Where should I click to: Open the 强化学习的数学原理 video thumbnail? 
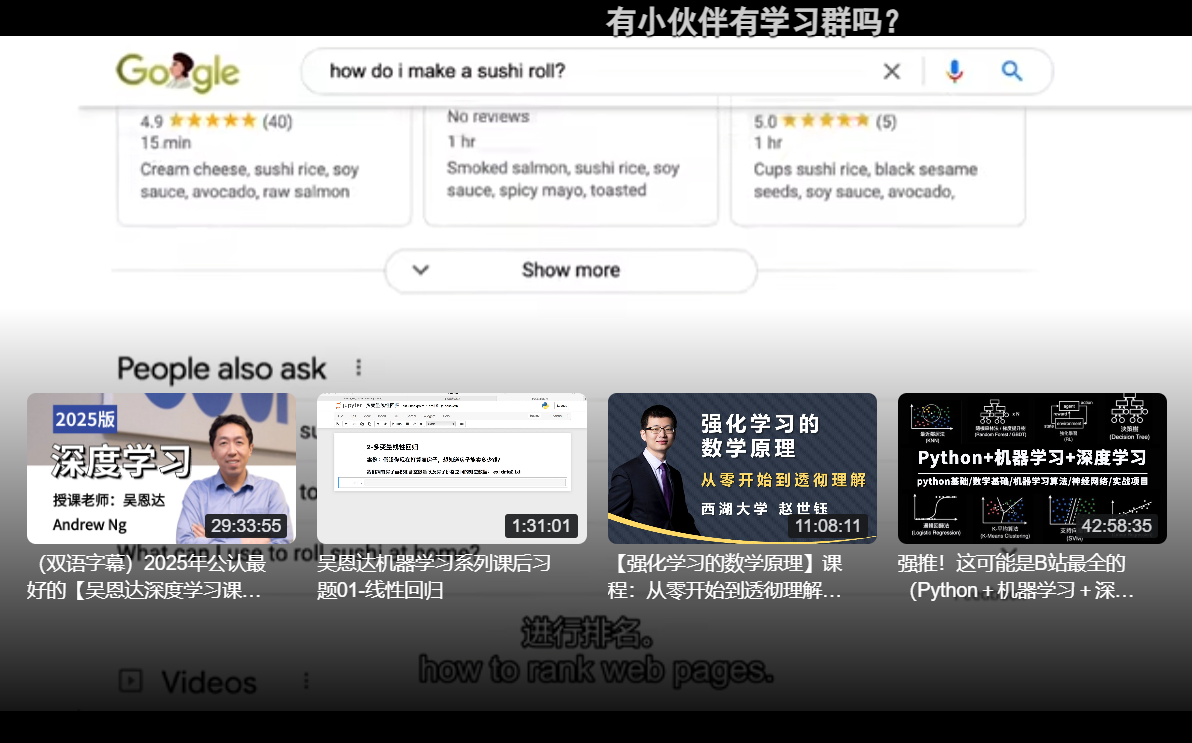click(x=742, y=468)
